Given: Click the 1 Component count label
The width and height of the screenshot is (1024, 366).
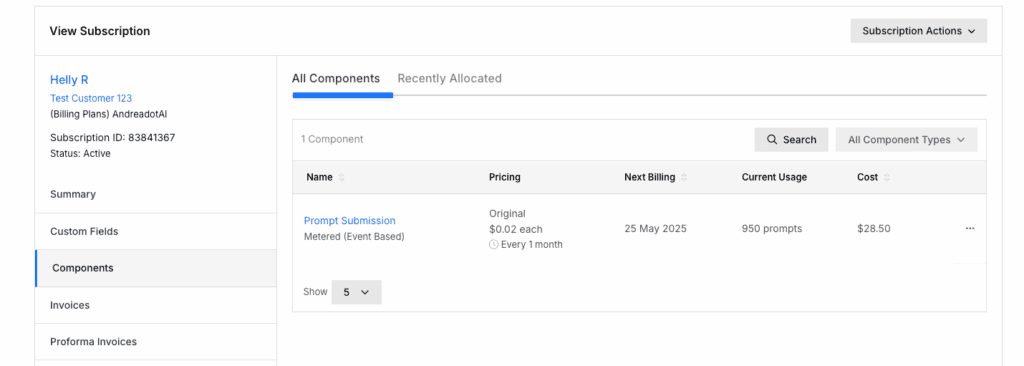Looking at the screenshot, I should [332, 139].
